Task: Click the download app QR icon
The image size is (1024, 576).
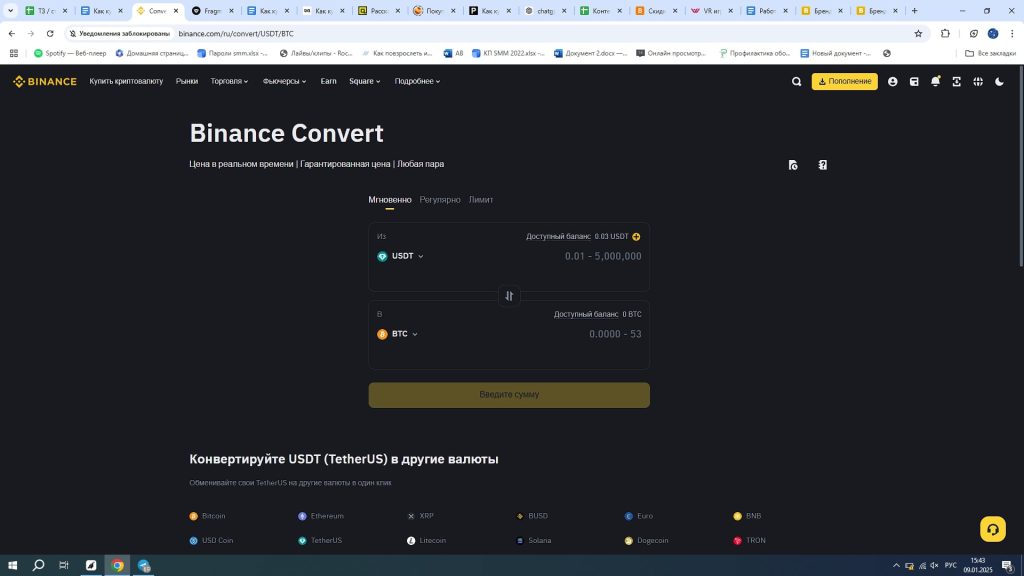Action: point(956,82)
